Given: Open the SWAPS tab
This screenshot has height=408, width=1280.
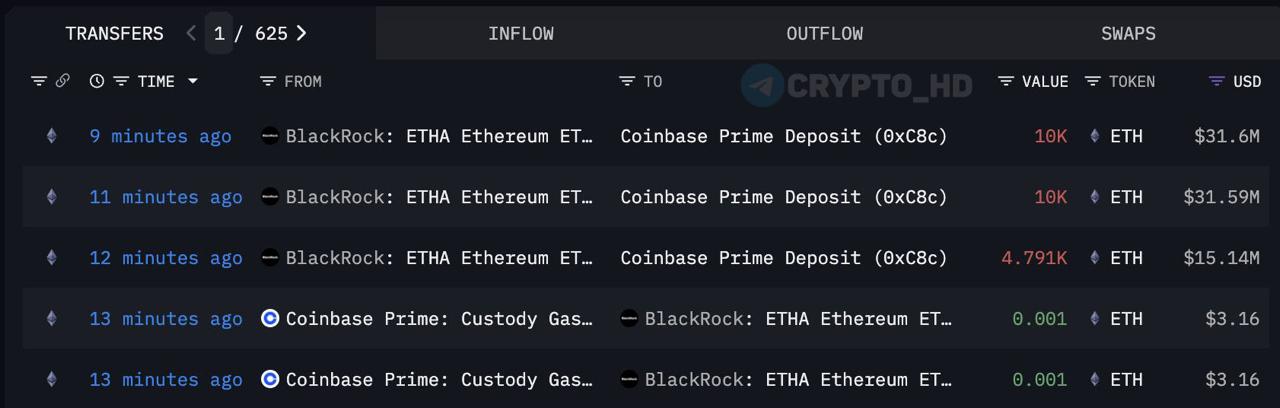Looking at the screenshot, I should (1128, 33).
